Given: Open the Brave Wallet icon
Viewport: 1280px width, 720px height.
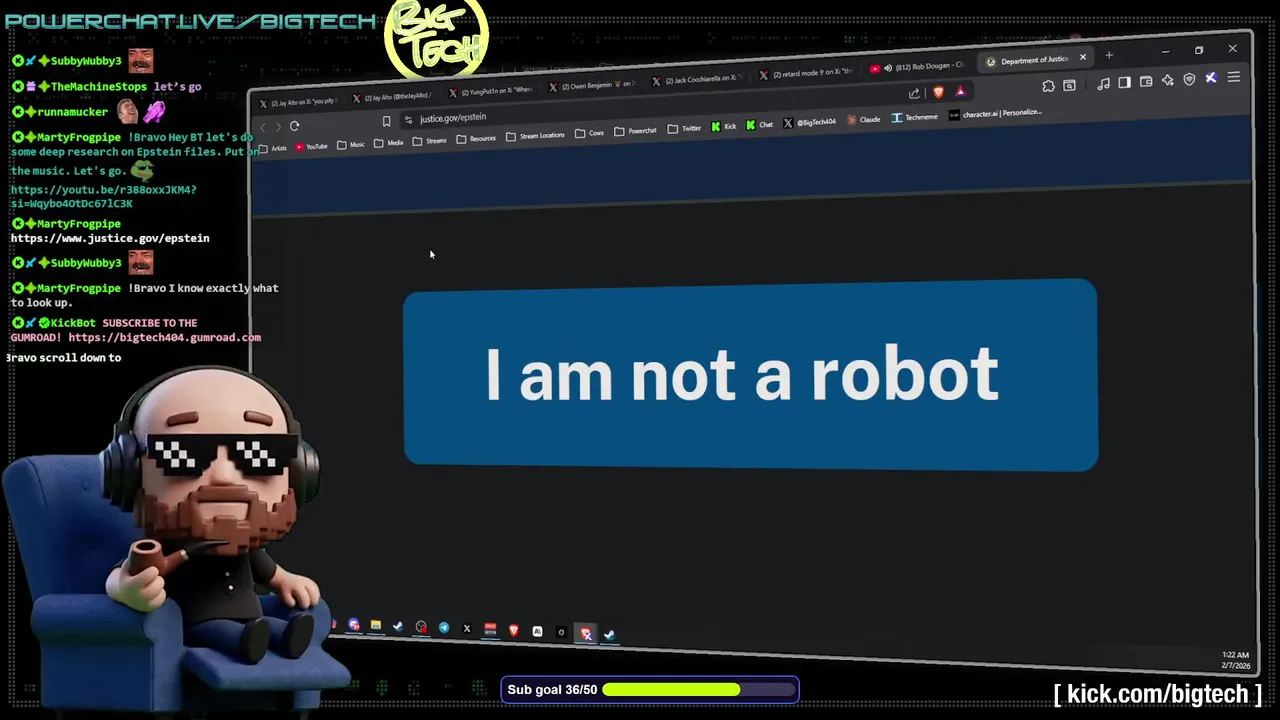Looking at the screenshot, I should [x=1146, y=82].
